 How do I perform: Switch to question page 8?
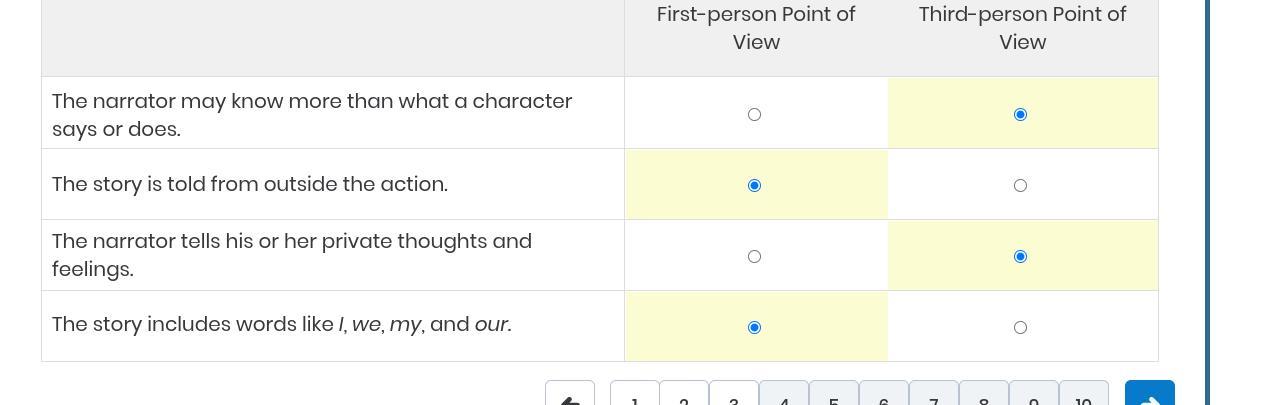click(984, 395)
